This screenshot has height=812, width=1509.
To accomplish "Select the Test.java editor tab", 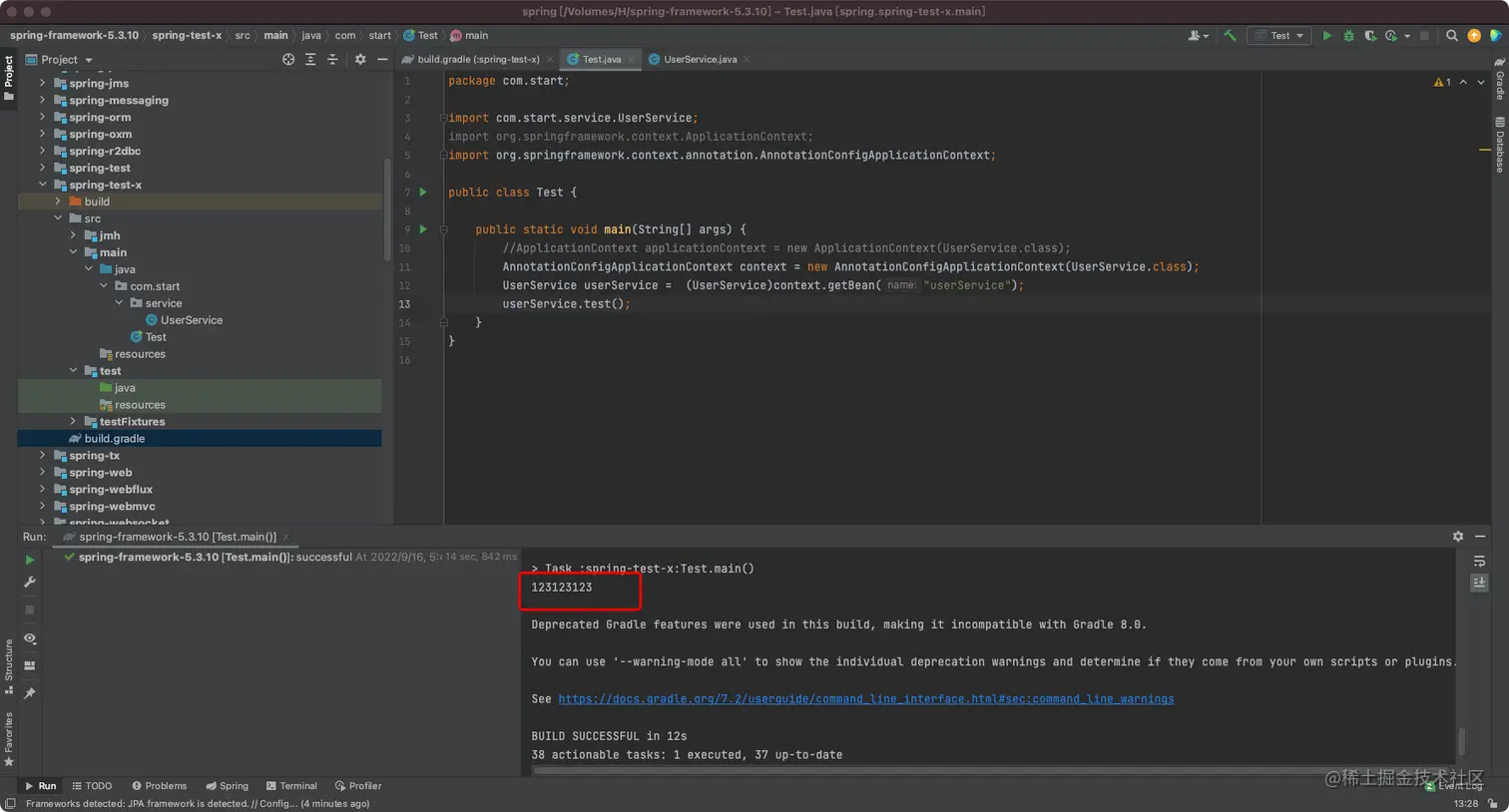I will pyautogui.click(x=601, y=60).
